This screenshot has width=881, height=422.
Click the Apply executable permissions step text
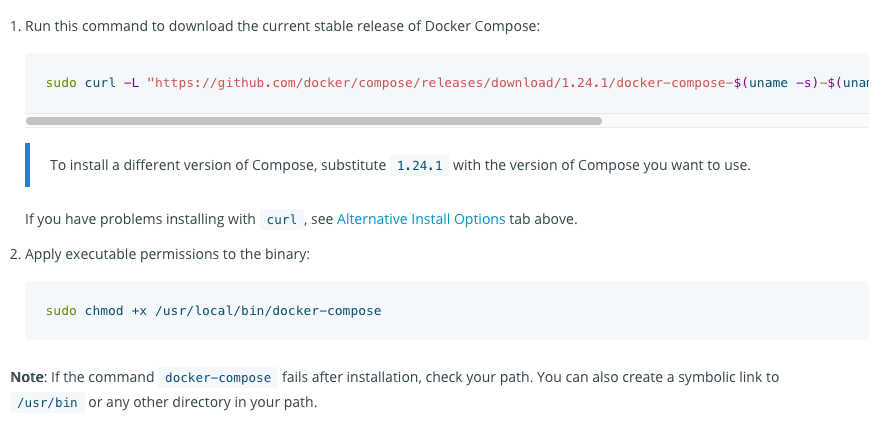167,255
